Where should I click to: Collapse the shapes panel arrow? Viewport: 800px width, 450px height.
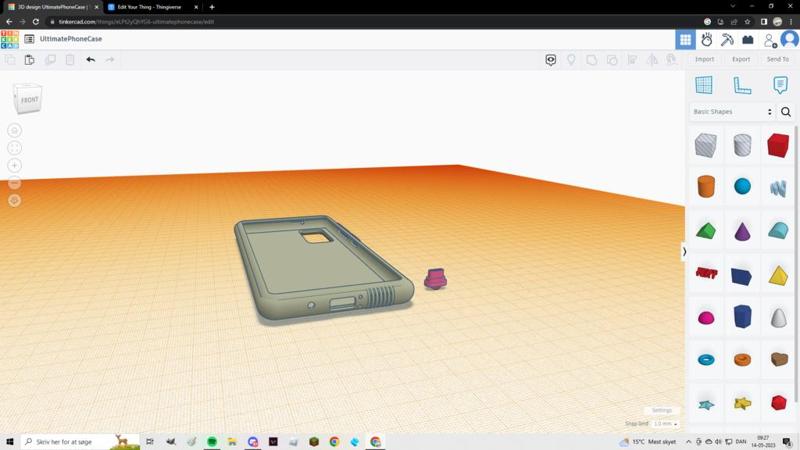pos(684,252)
